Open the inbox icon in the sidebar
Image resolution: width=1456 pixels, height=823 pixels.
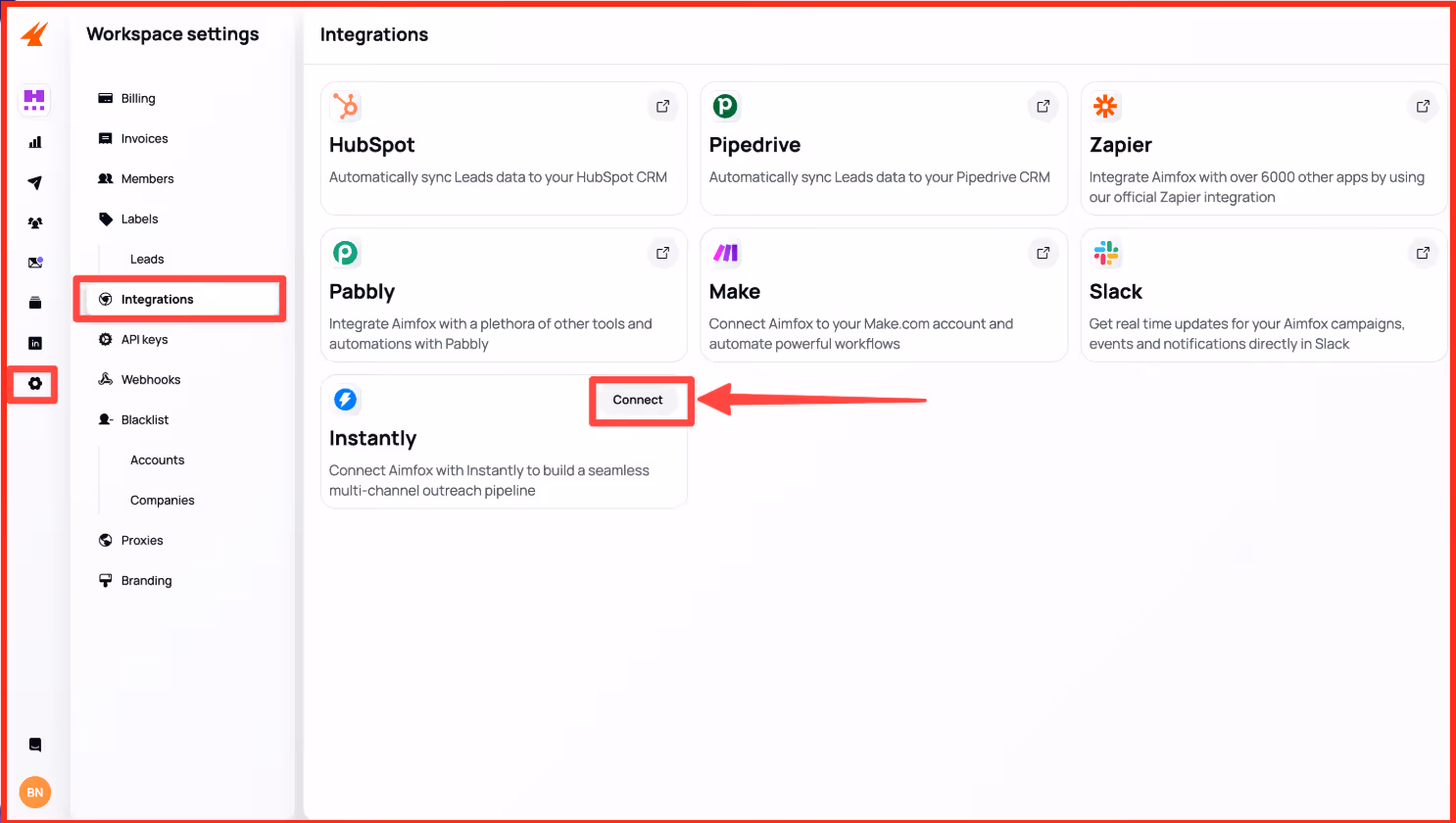point(34,263)
